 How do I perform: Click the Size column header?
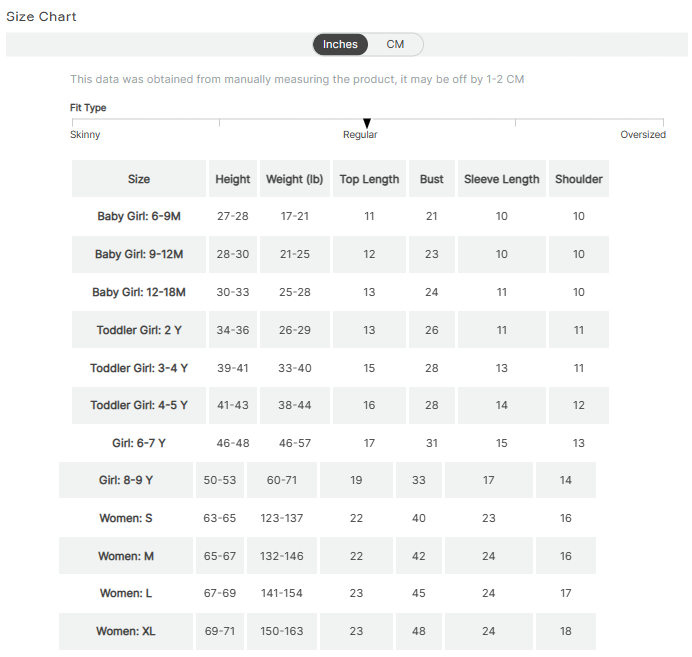click(x=139, y=180)
